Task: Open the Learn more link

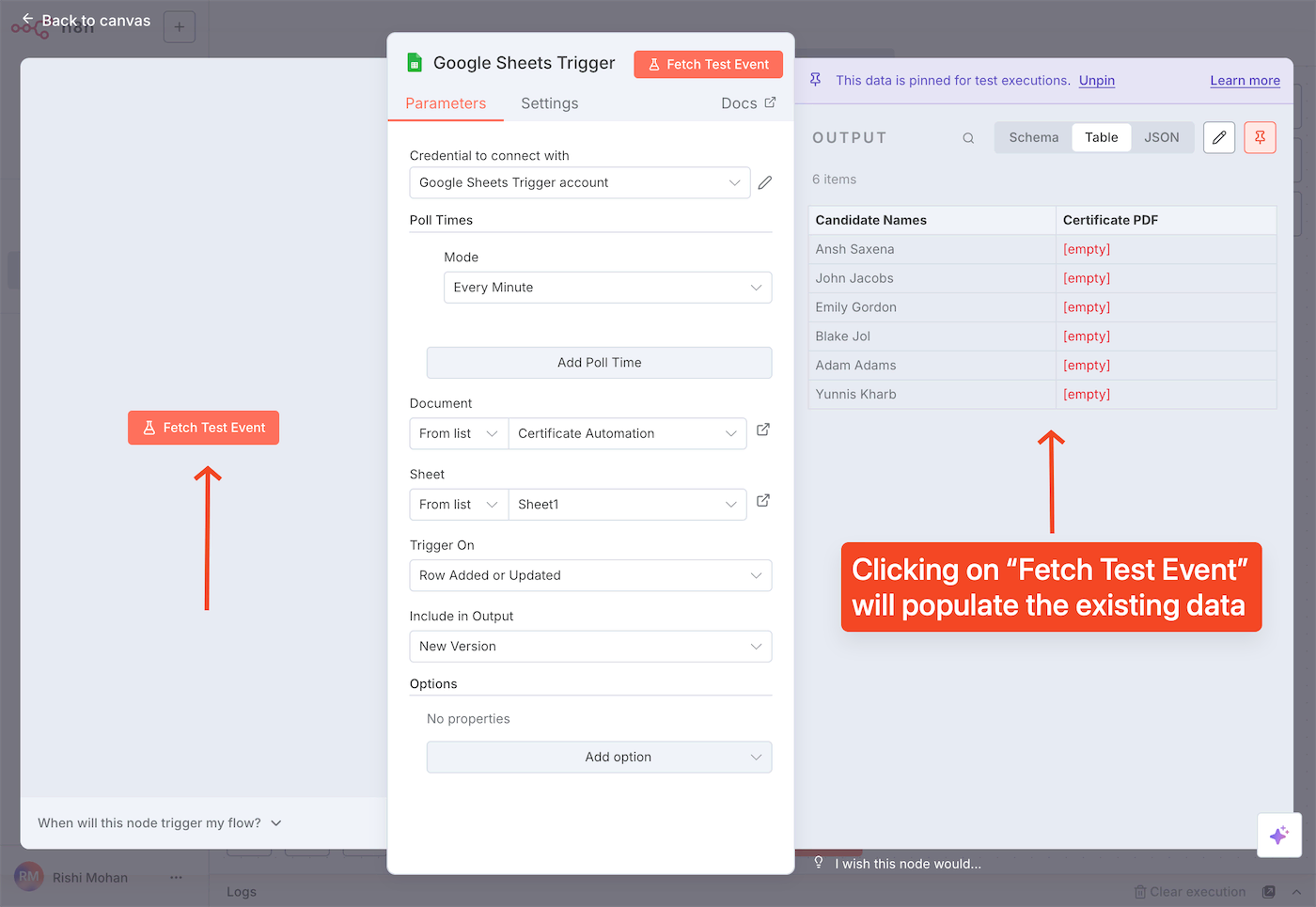Action: [1245, 81]
